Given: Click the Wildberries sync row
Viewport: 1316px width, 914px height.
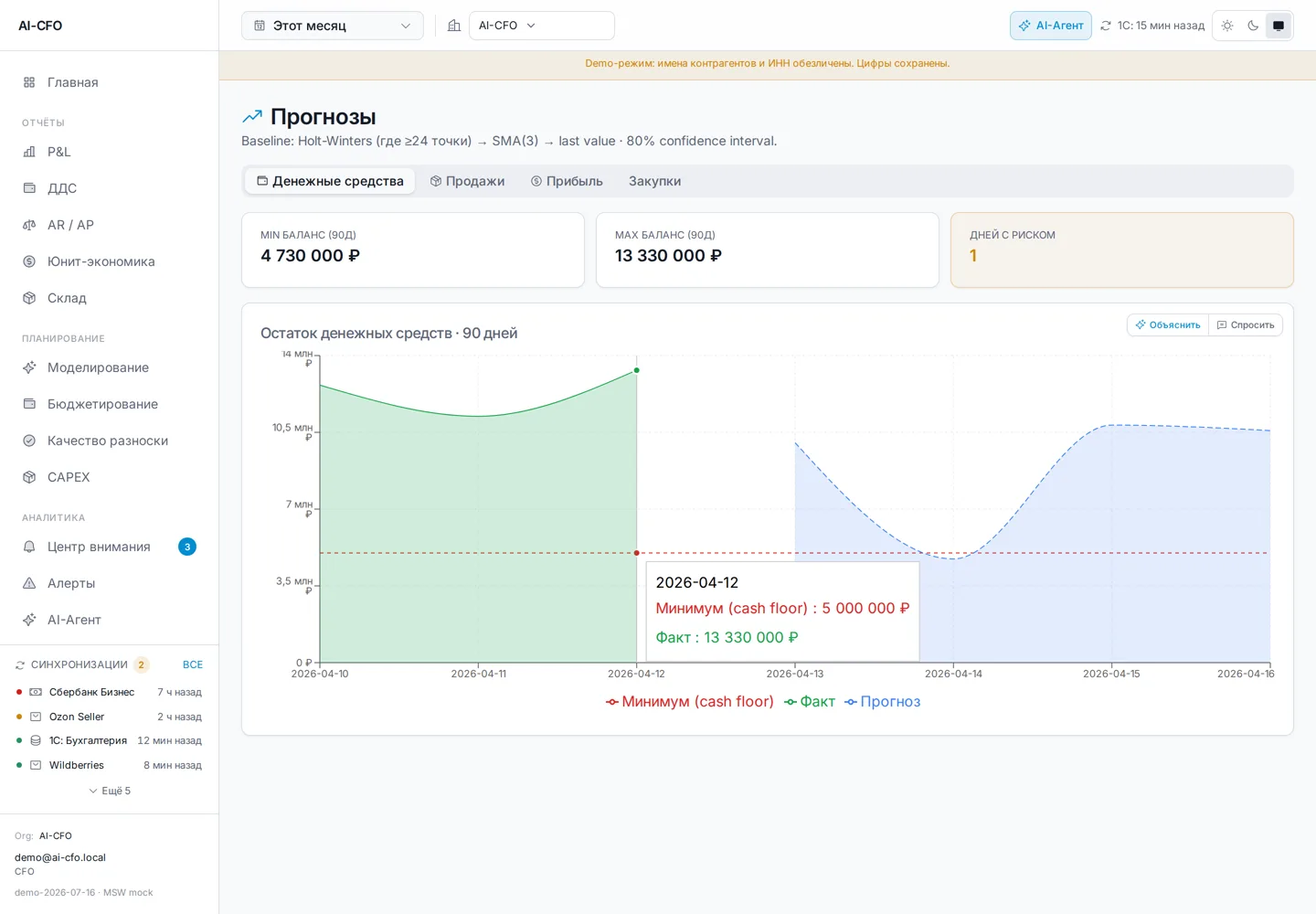Looking at the screenshot, I should point(110,765).
